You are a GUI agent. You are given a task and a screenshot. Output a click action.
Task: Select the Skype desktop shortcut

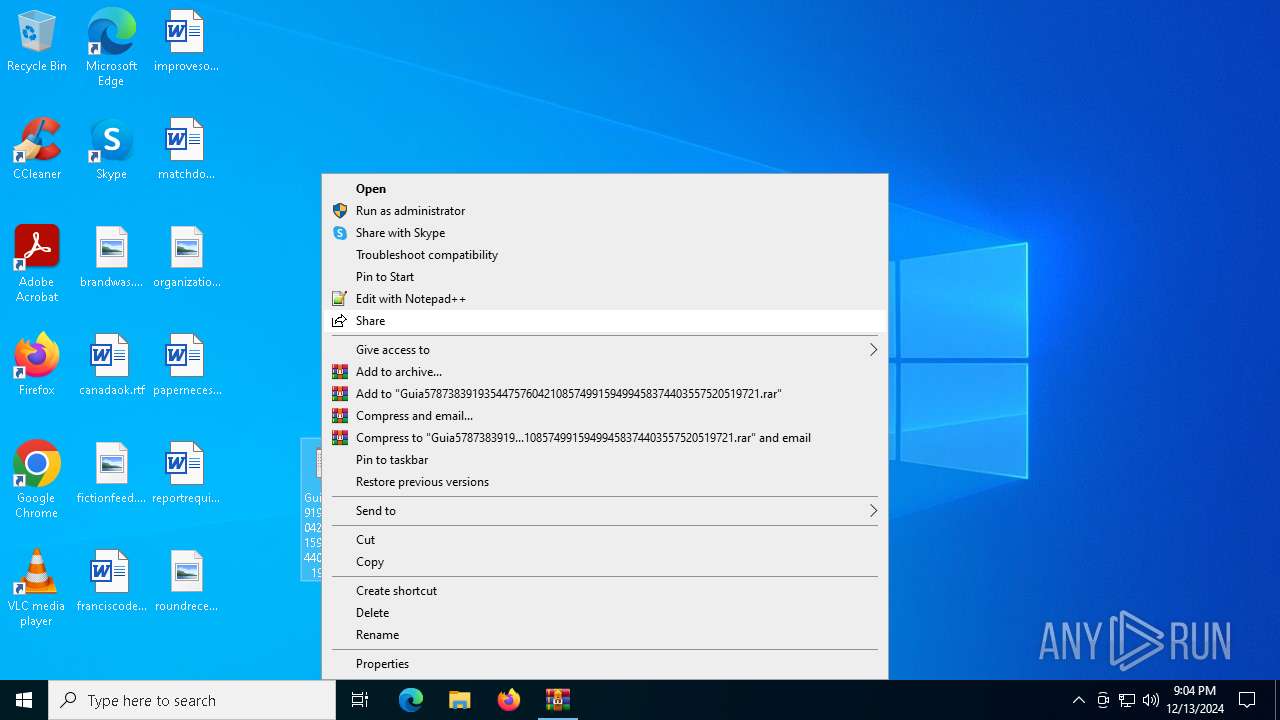pos(111,150)
